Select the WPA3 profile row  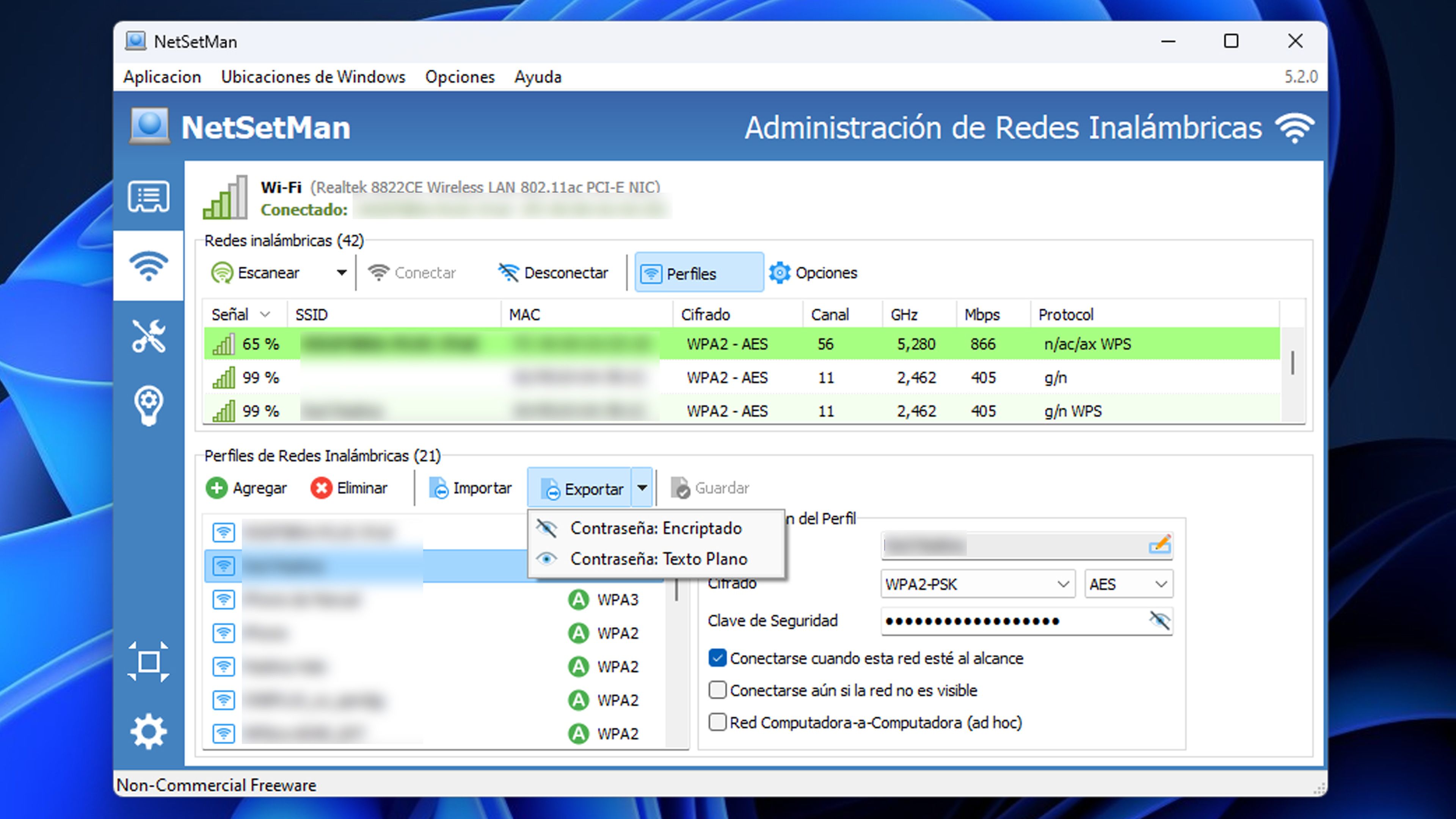click(434, 599)
